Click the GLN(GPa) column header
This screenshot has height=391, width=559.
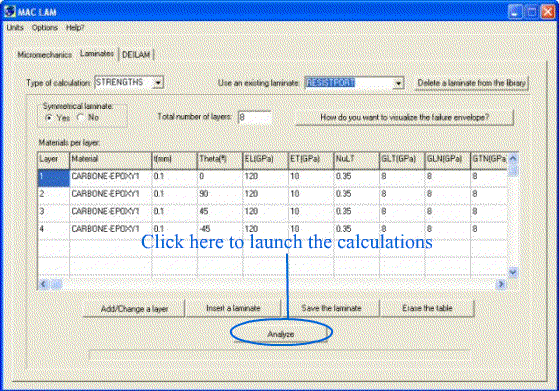point(447,161)
